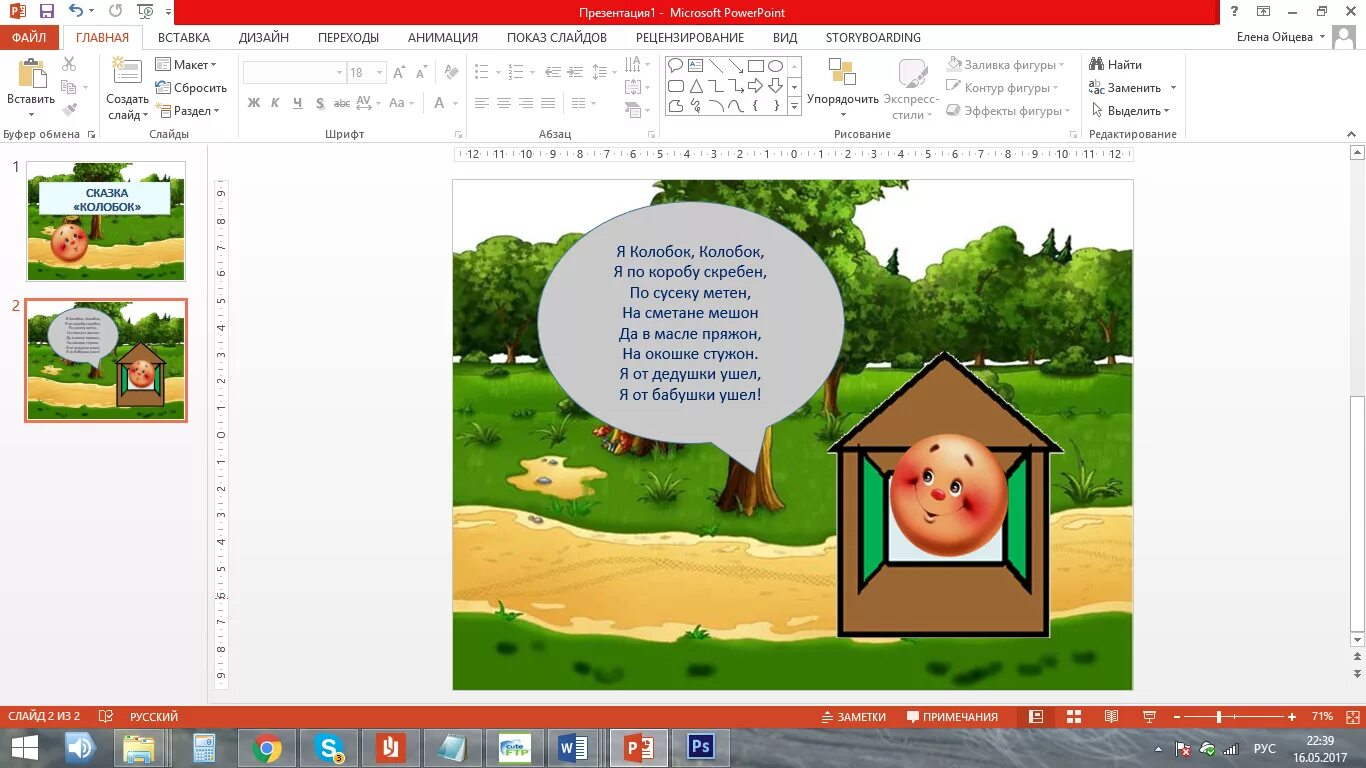Click the Создать слайд icon
This screenshot has width=1366, height=768.
pos(127,73)
